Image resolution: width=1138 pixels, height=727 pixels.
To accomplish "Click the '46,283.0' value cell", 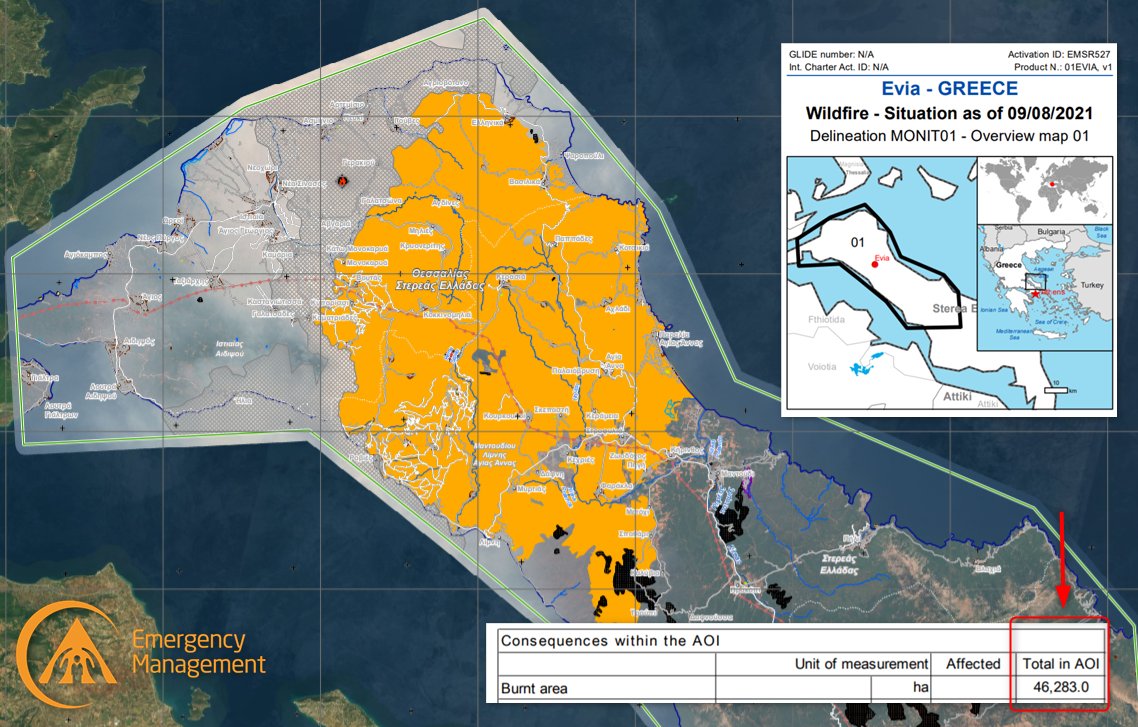I will (1060, 686).
